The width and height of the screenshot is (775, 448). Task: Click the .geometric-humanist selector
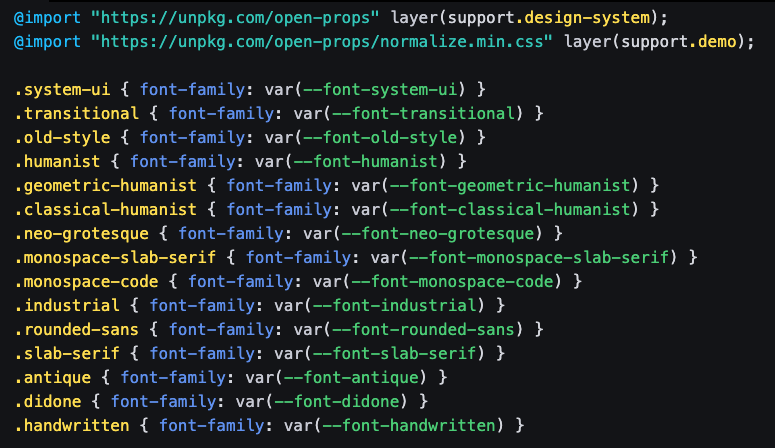click(x=106, y=186)
